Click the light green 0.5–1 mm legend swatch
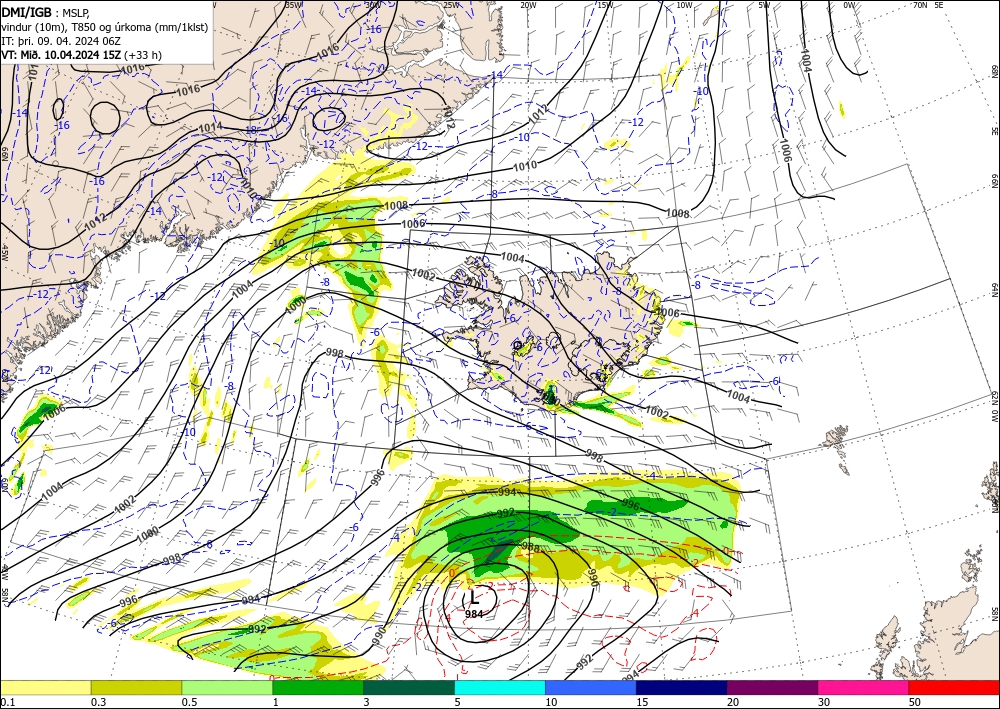Screen dimensions: 1000x709 (227, 687)
